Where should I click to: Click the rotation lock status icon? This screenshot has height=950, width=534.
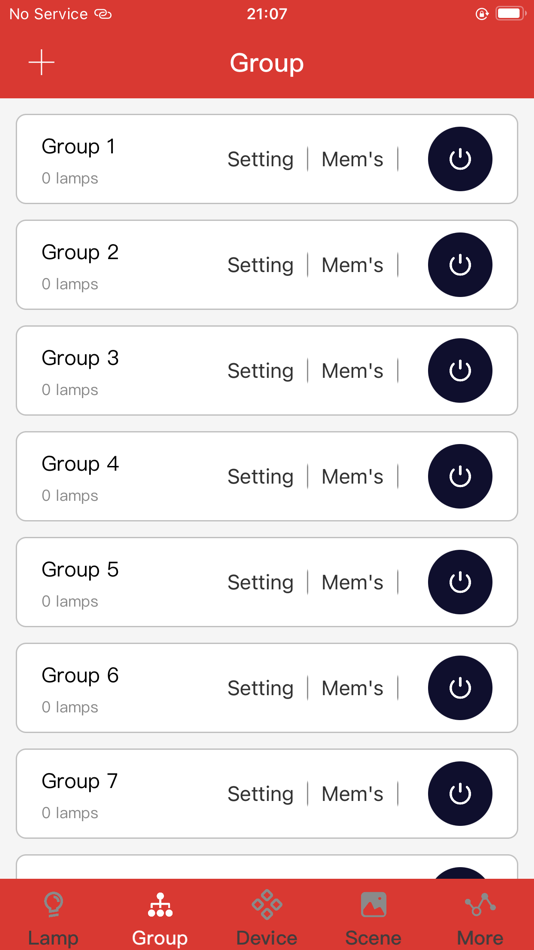click(481, 13)
